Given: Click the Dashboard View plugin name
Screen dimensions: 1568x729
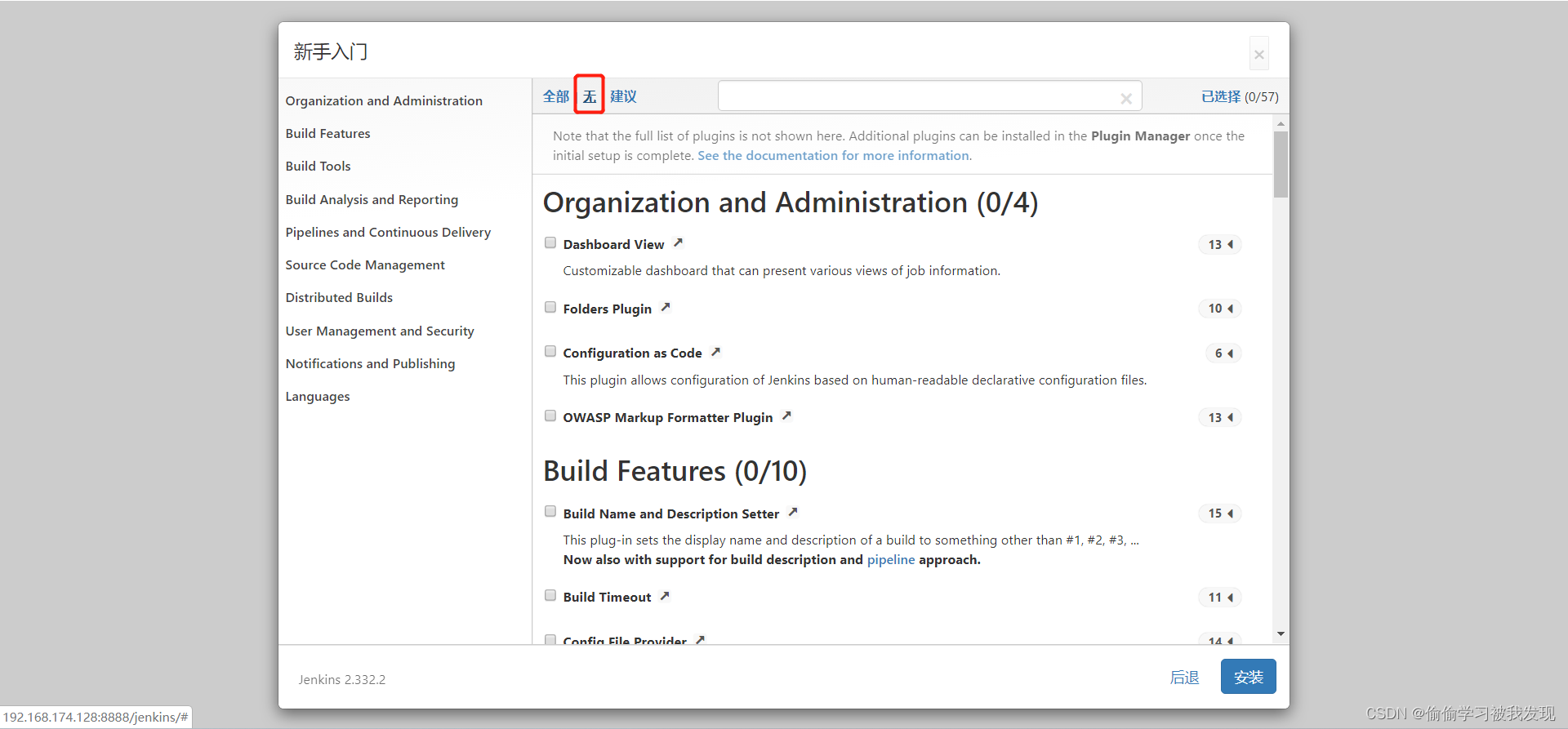Looking at the screenshot, I should 613,244.
